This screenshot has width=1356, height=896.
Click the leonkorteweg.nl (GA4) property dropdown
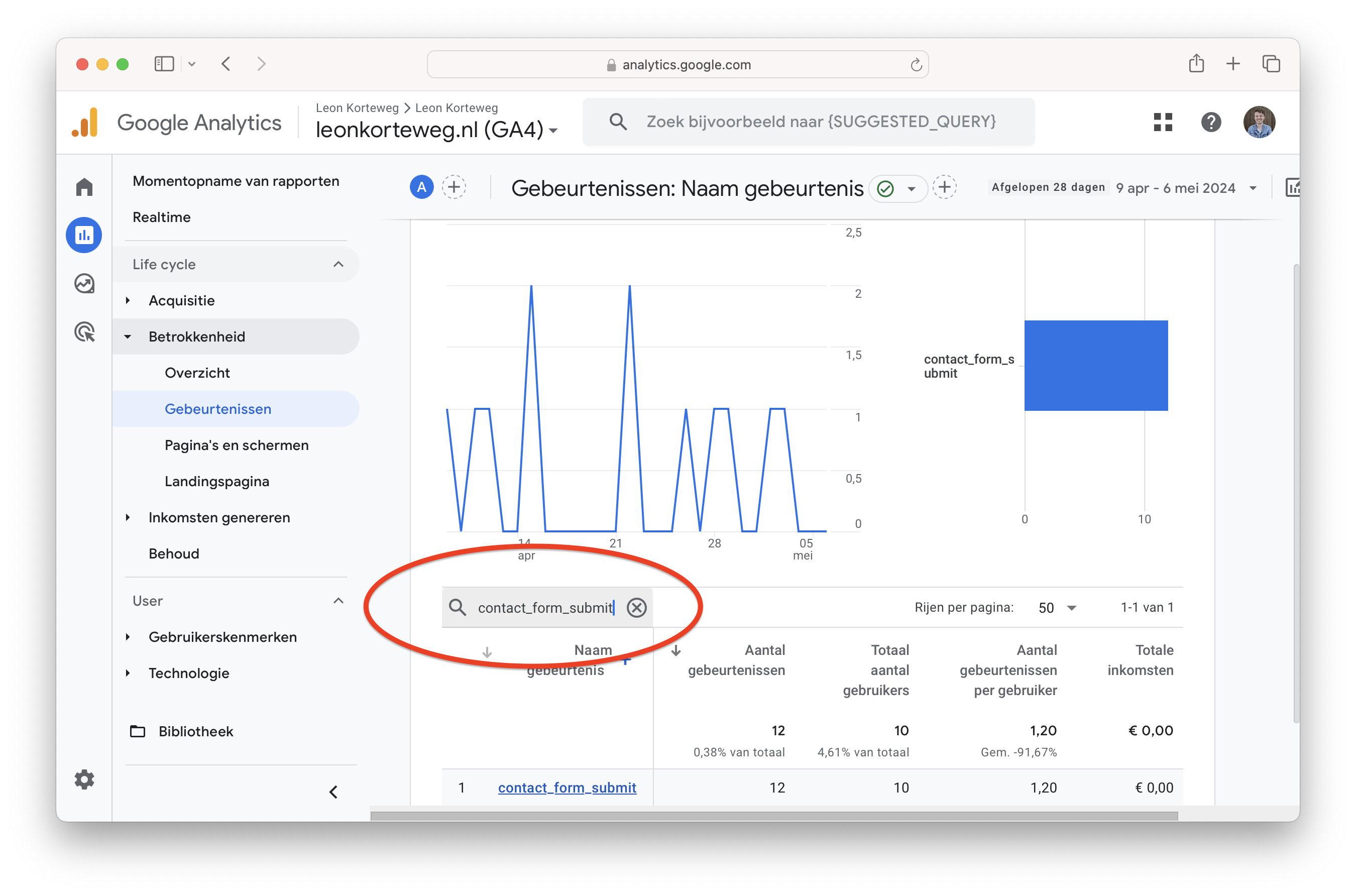pyautogui.click(x=439, y=129)
